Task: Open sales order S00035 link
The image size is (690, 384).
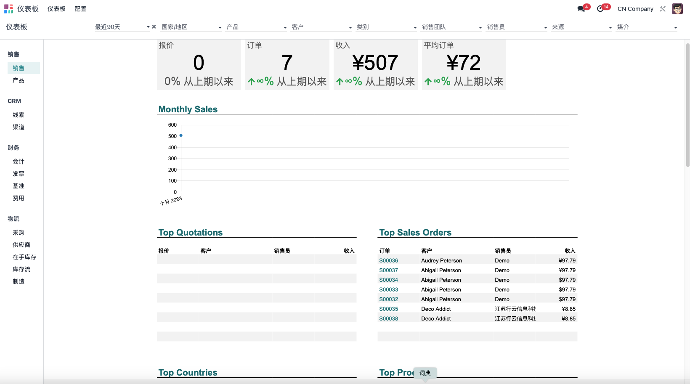Action: pos(389,309)
